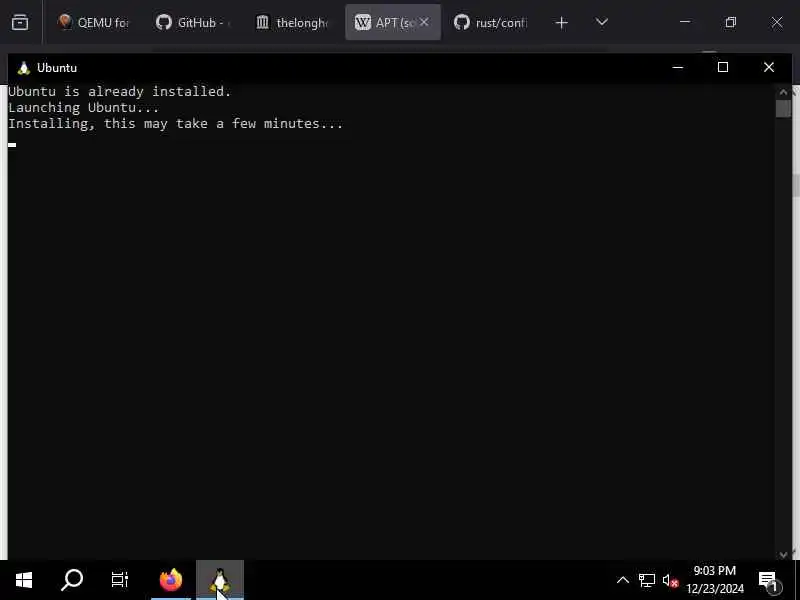Viewport: 800px width, 600px height.
Task: Minimize the Ubuntu terminal window
Action: tap(678, 67)
